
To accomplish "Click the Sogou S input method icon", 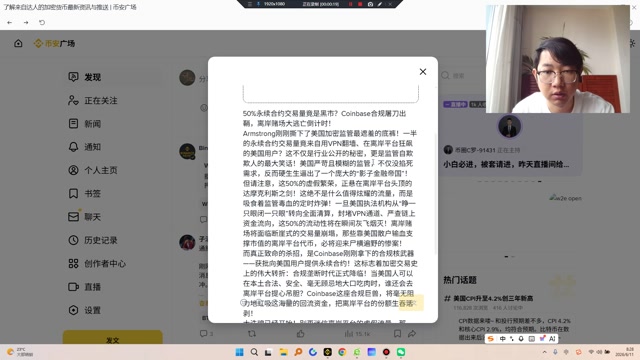I will 491,339.
